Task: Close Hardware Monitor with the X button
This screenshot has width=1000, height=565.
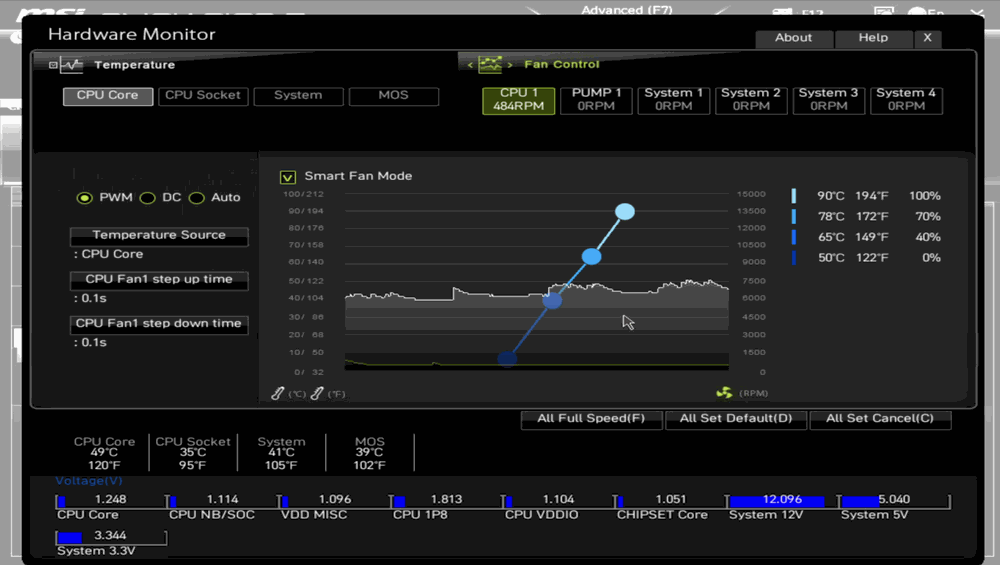Action: 927,38
